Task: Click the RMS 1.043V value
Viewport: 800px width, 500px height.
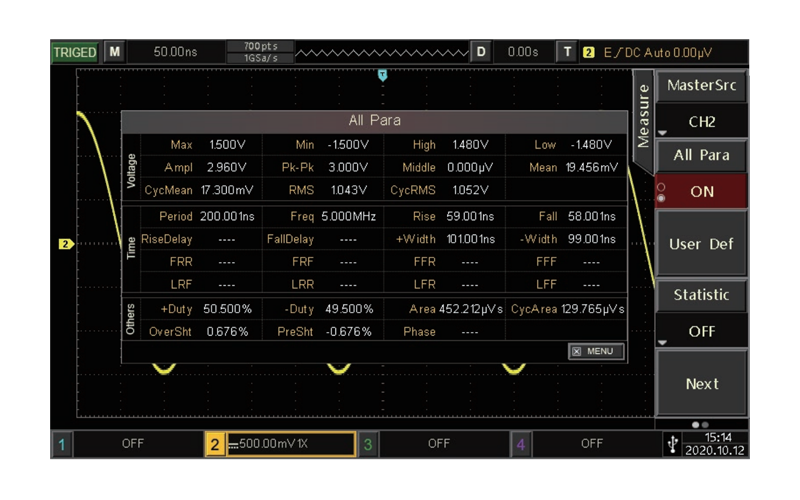Action: point(348,190)
